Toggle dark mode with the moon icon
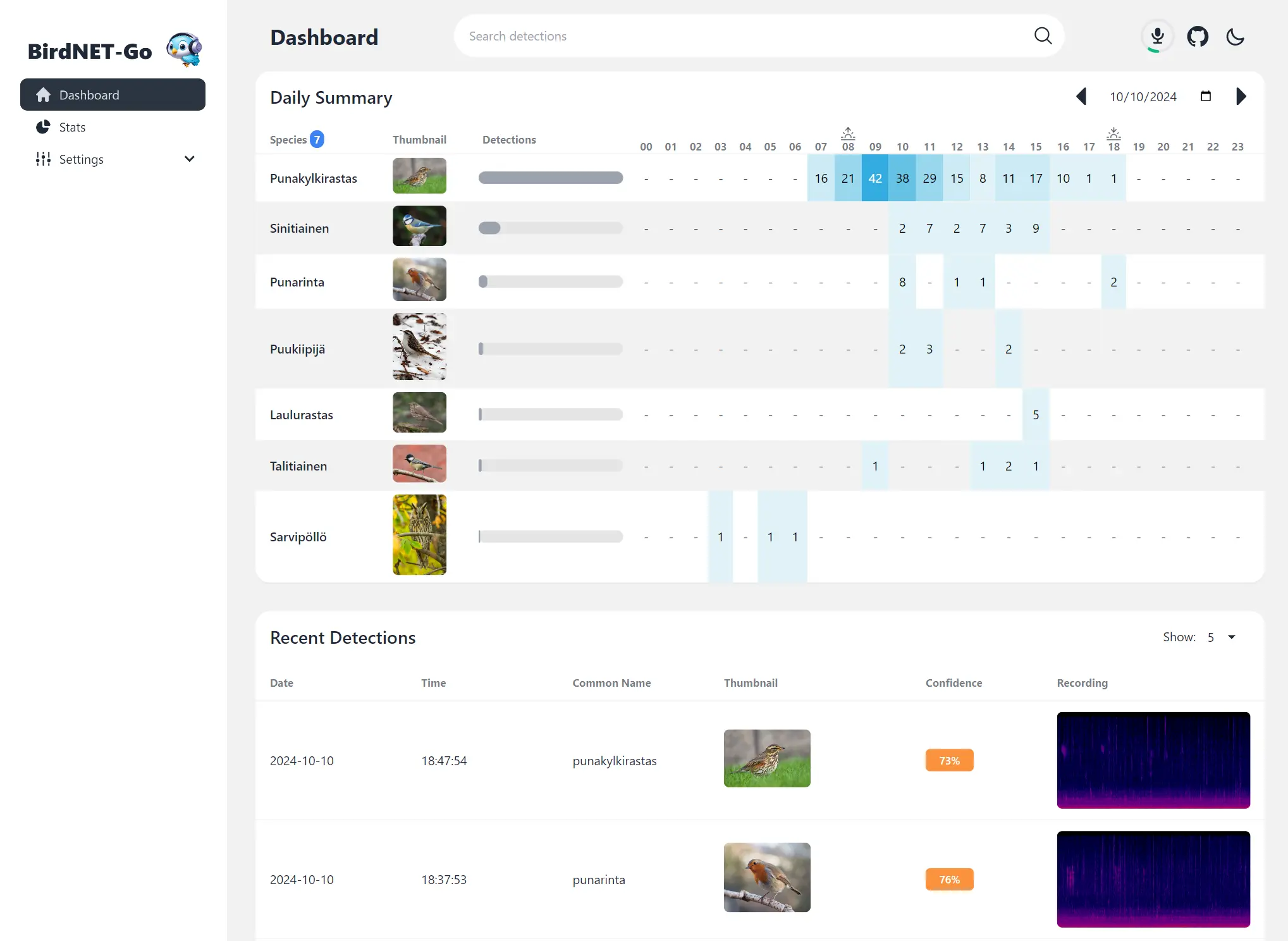Image resolution: width=1288 pixels, height=941 pixels. [1236, 37]
